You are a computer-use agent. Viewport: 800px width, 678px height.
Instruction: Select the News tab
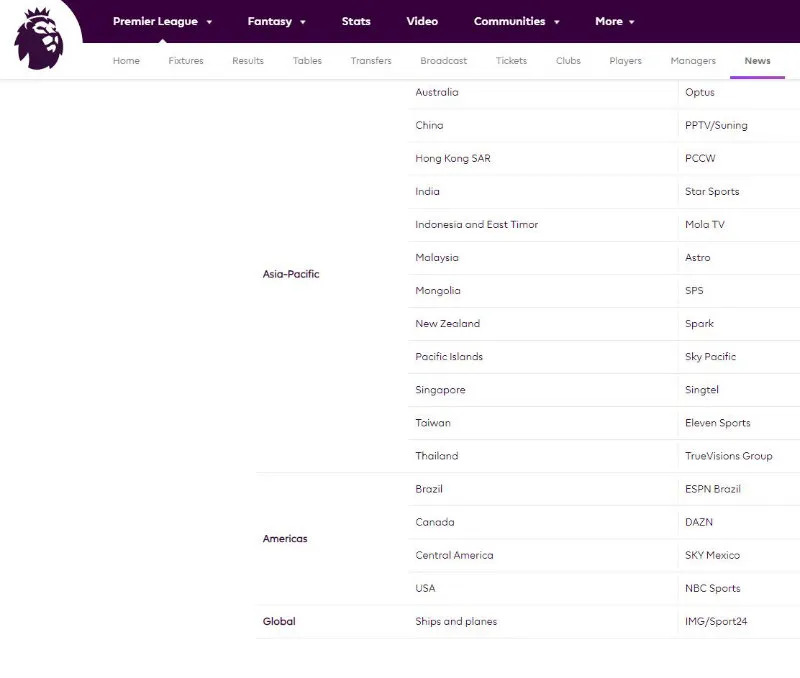coord(757,60)
